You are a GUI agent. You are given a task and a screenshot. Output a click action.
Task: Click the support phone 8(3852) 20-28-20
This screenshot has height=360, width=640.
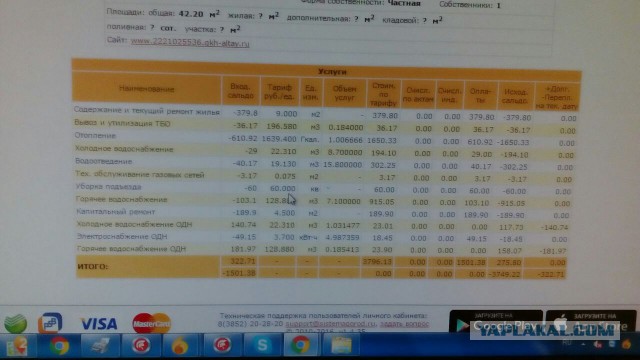[250, 323]
